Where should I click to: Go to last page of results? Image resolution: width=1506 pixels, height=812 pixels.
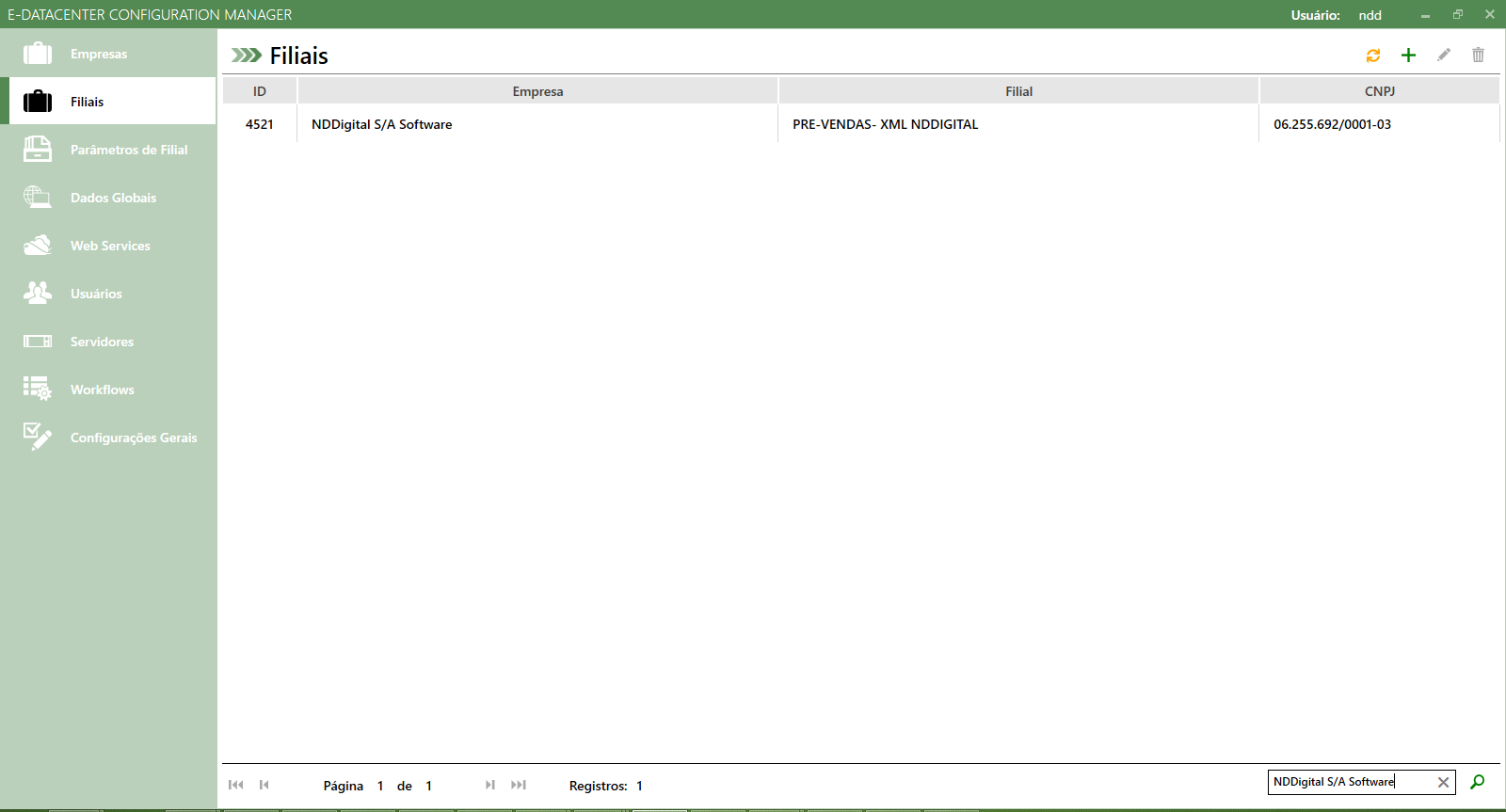tap(519, 785)
